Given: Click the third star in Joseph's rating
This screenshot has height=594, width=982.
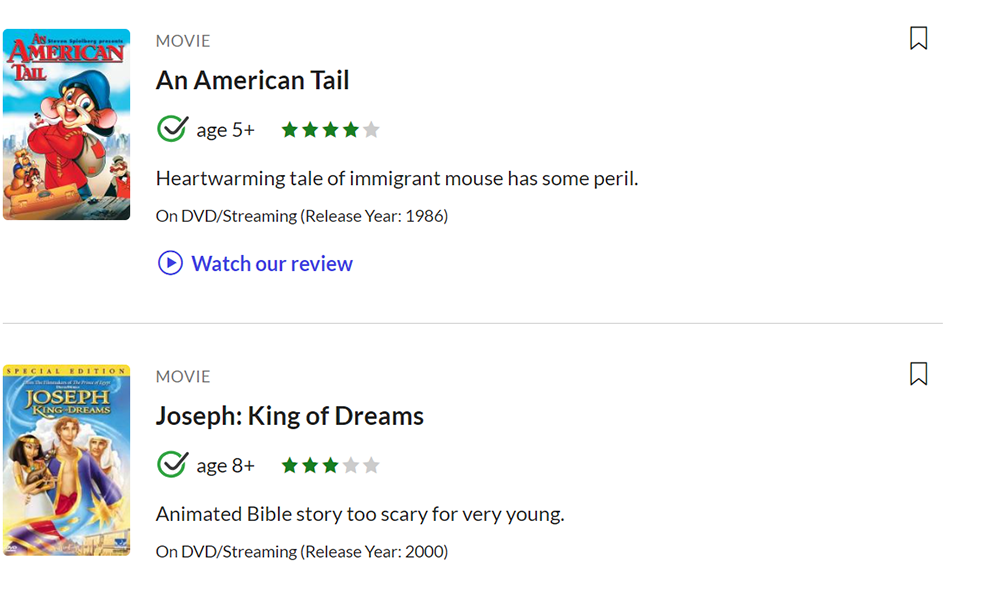Looking at the screenshot, I should click(330, 464).
